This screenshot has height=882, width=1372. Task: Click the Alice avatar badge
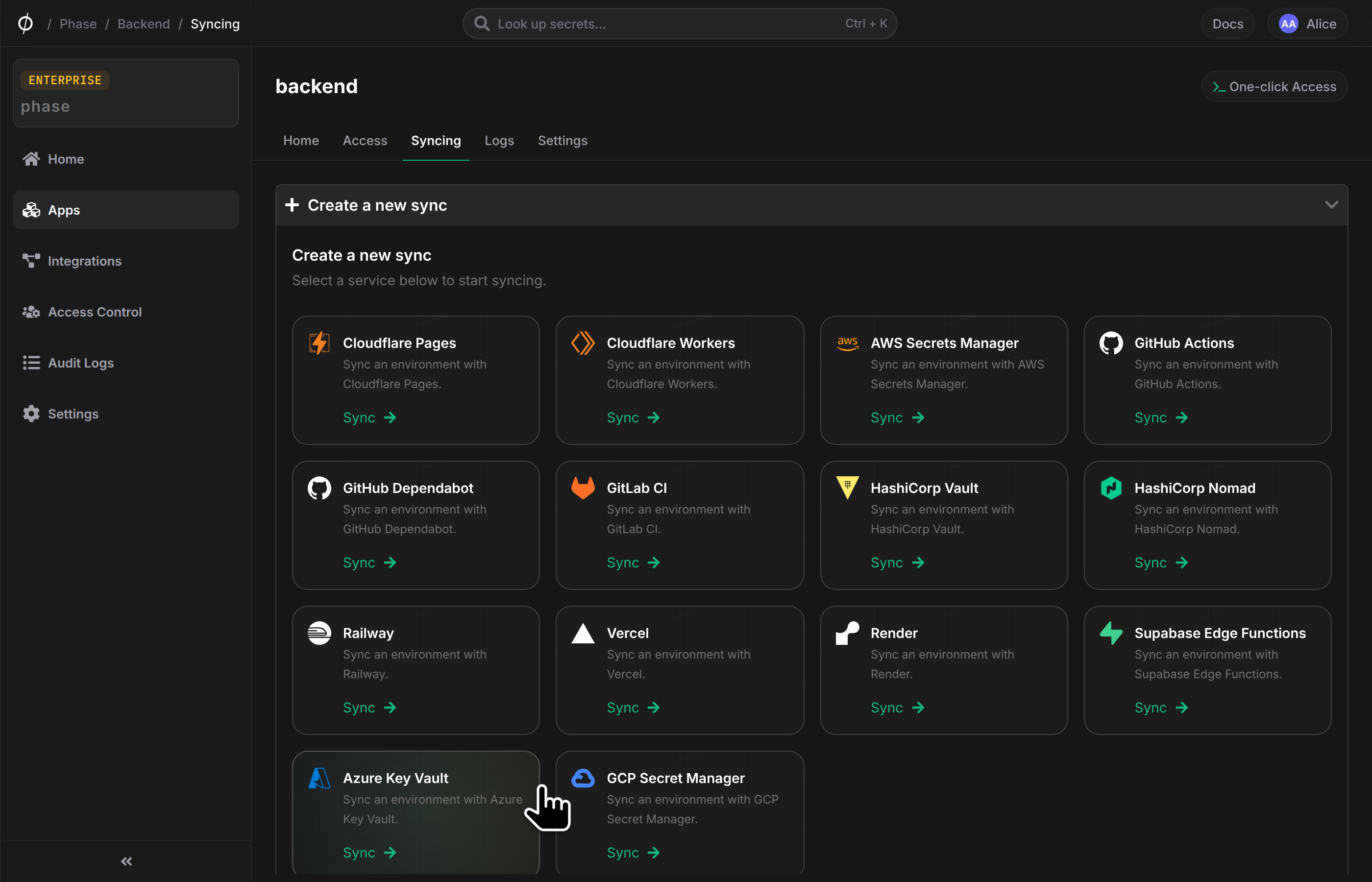1288,24
